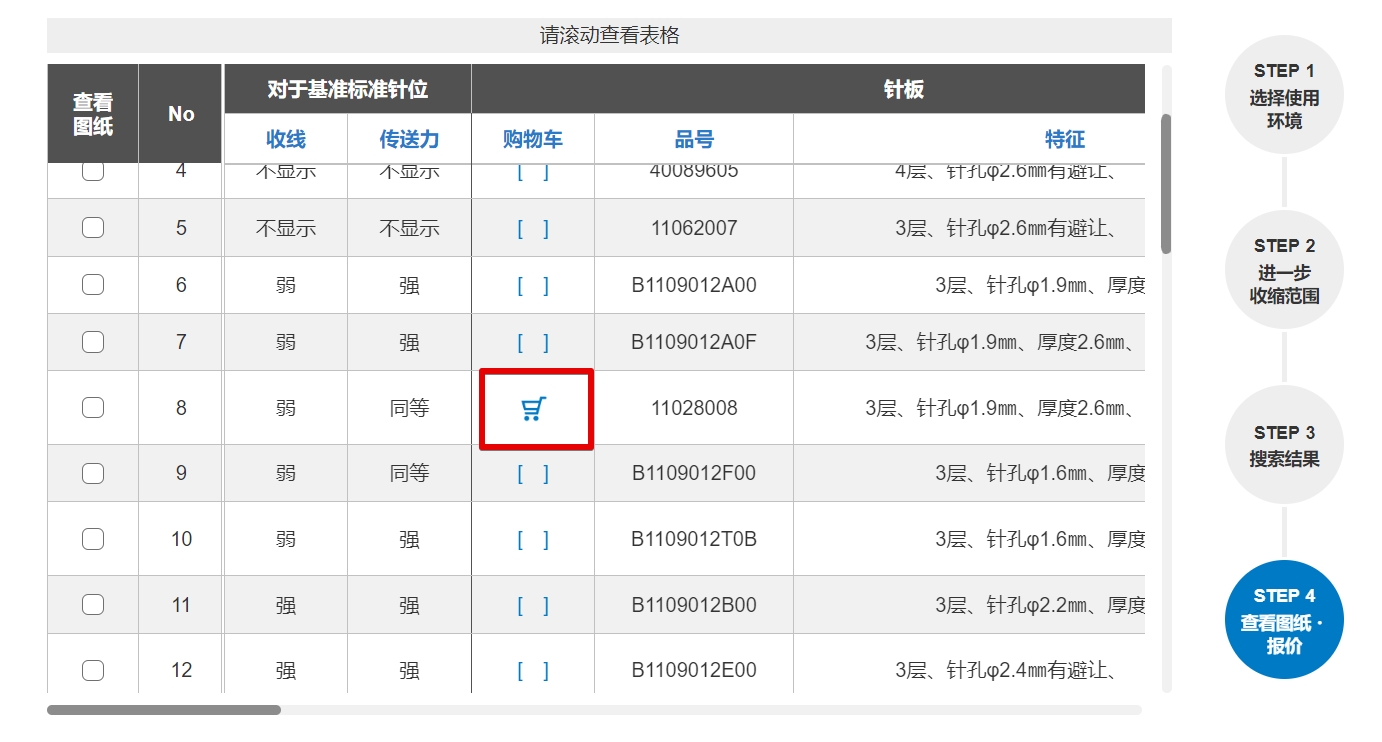
Task: Click the cart brackets for item B1109012T0B
Action: [x=533, y=540]
